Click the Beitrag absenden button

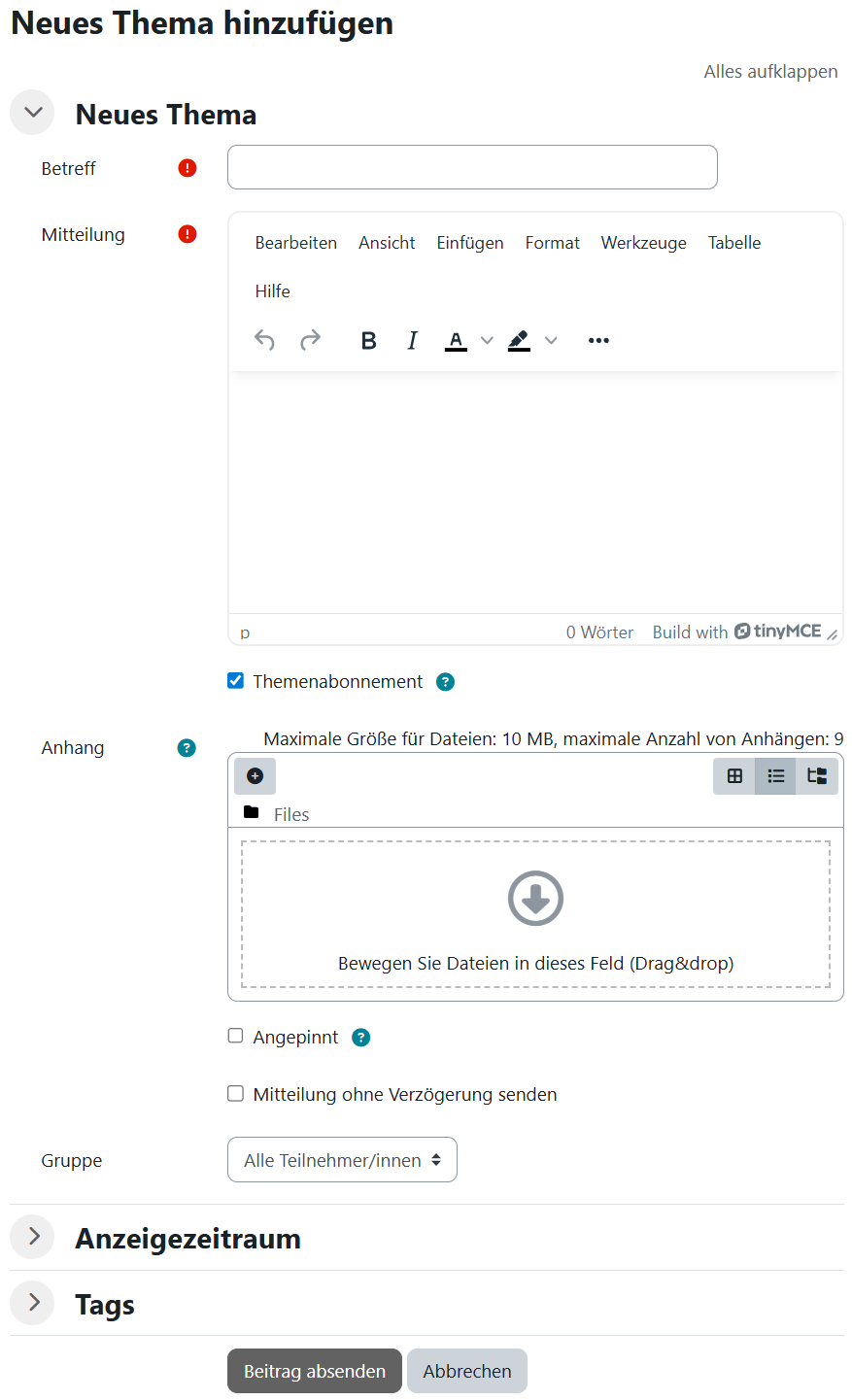(314, 1371)
